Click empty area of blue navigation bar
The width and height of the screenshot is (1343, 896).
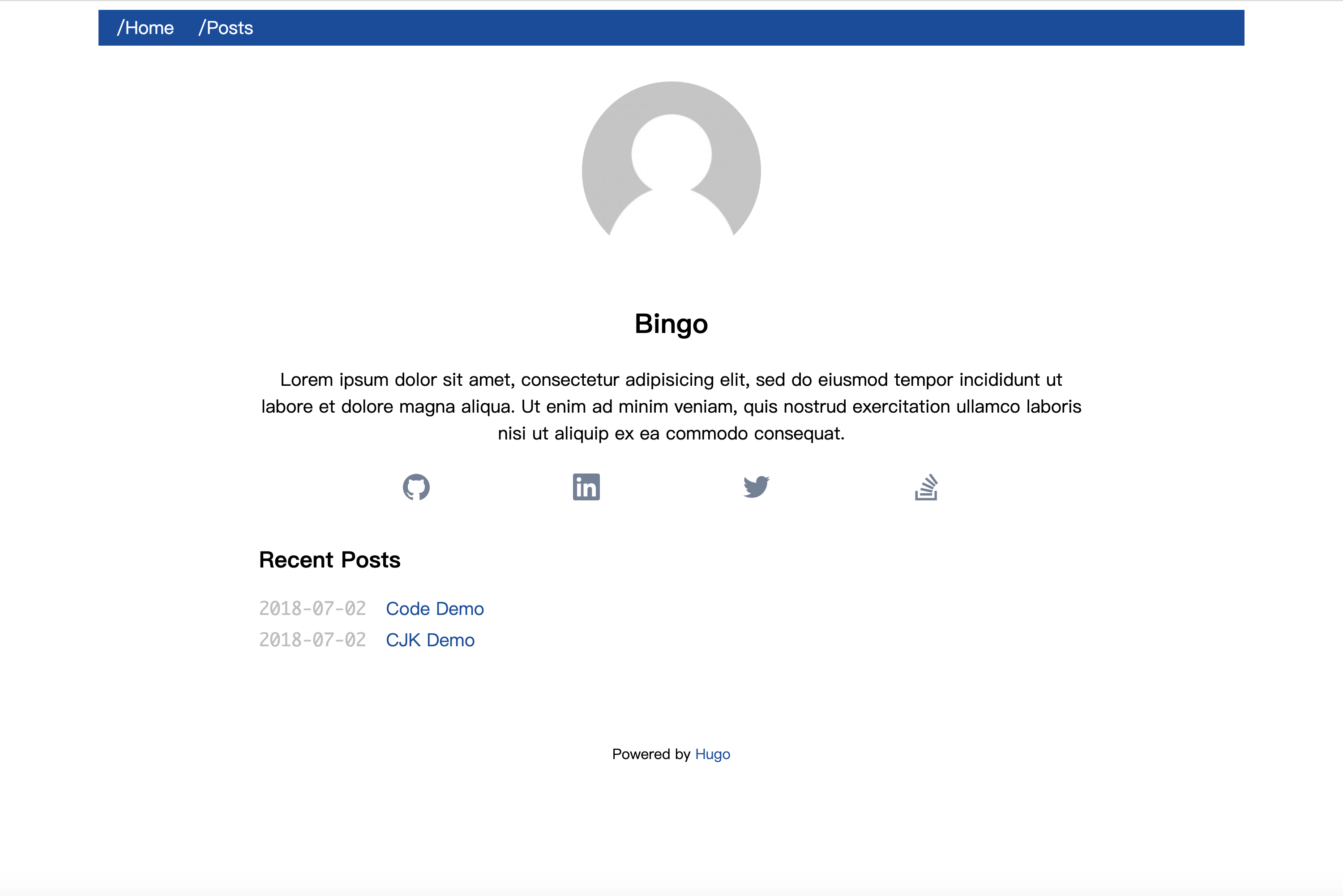[743, 28]
